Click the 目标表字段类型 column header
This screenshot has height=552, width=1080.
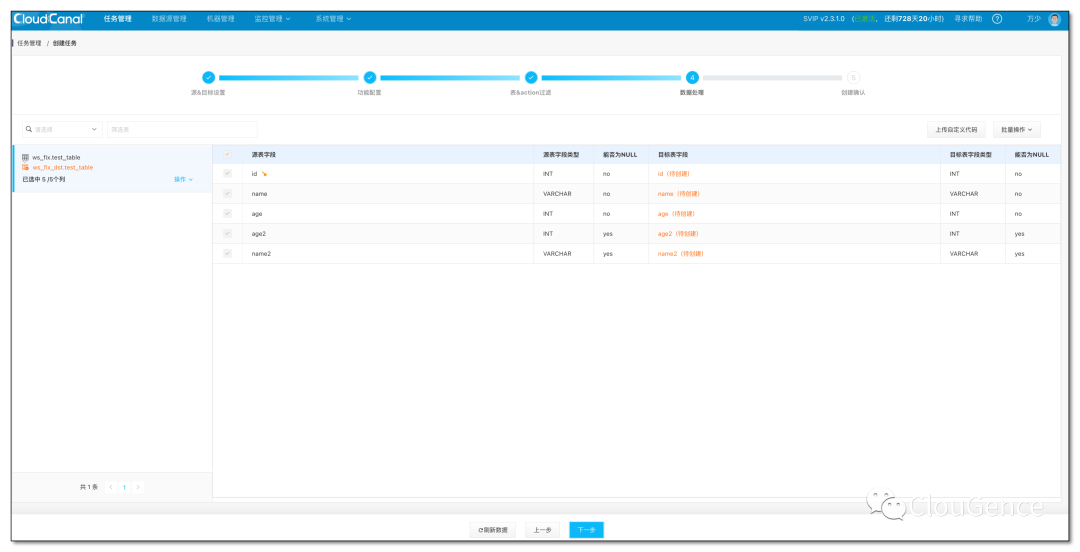pyautogui.click(x=970, y=154)
